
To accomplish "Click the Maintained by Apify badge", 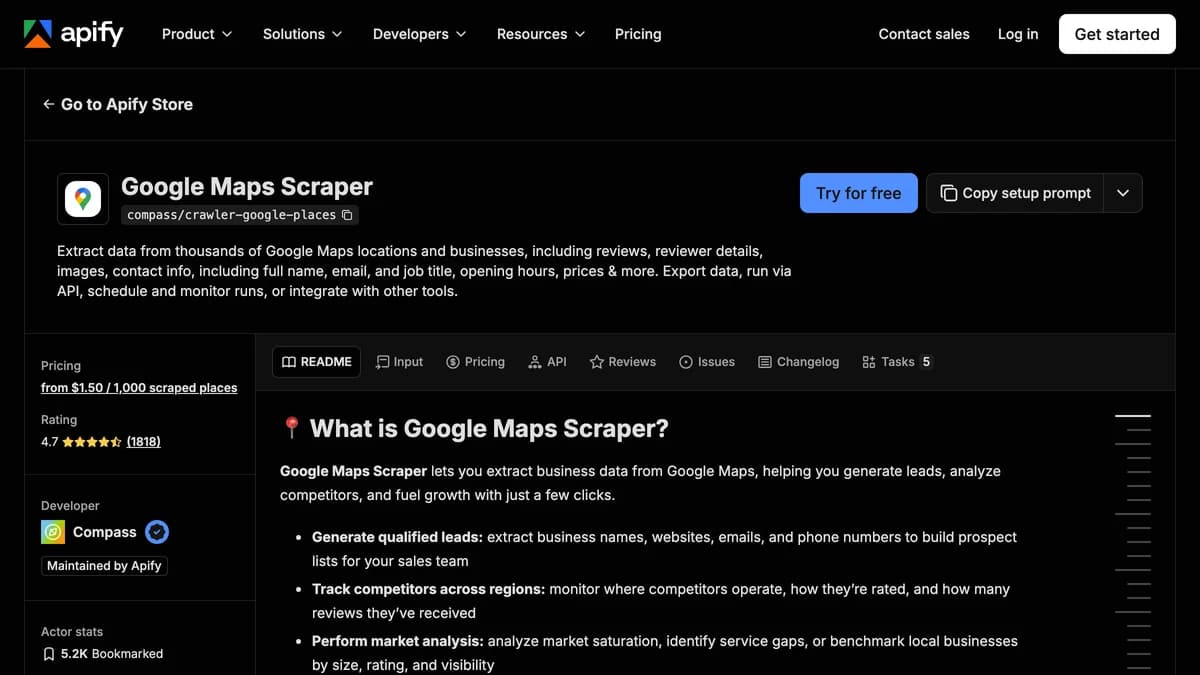I will (104, 566).
